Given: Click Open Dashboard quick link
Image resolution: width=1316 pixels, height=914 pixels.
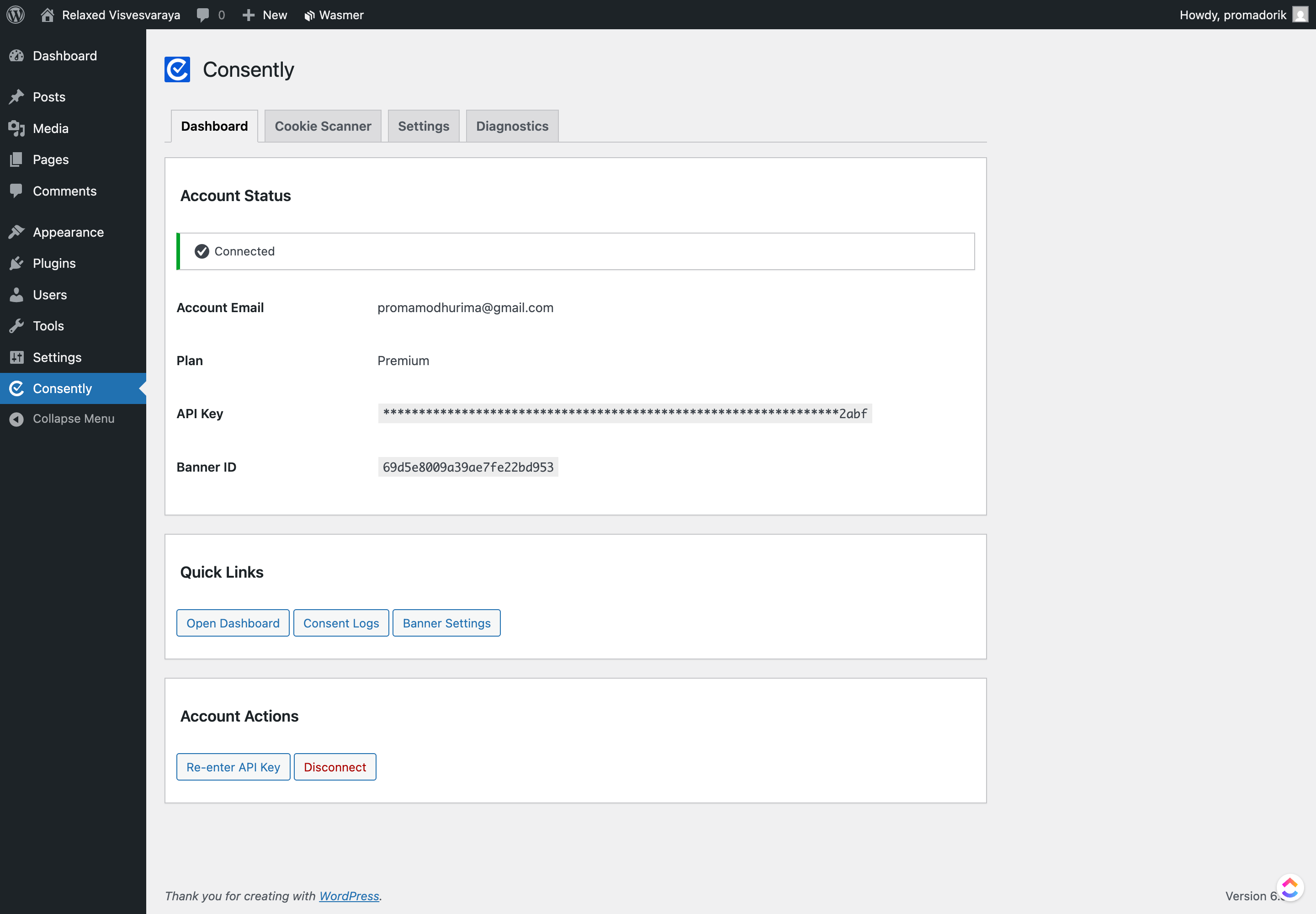Looking at the screenshot, I should [x=233, y=622].
